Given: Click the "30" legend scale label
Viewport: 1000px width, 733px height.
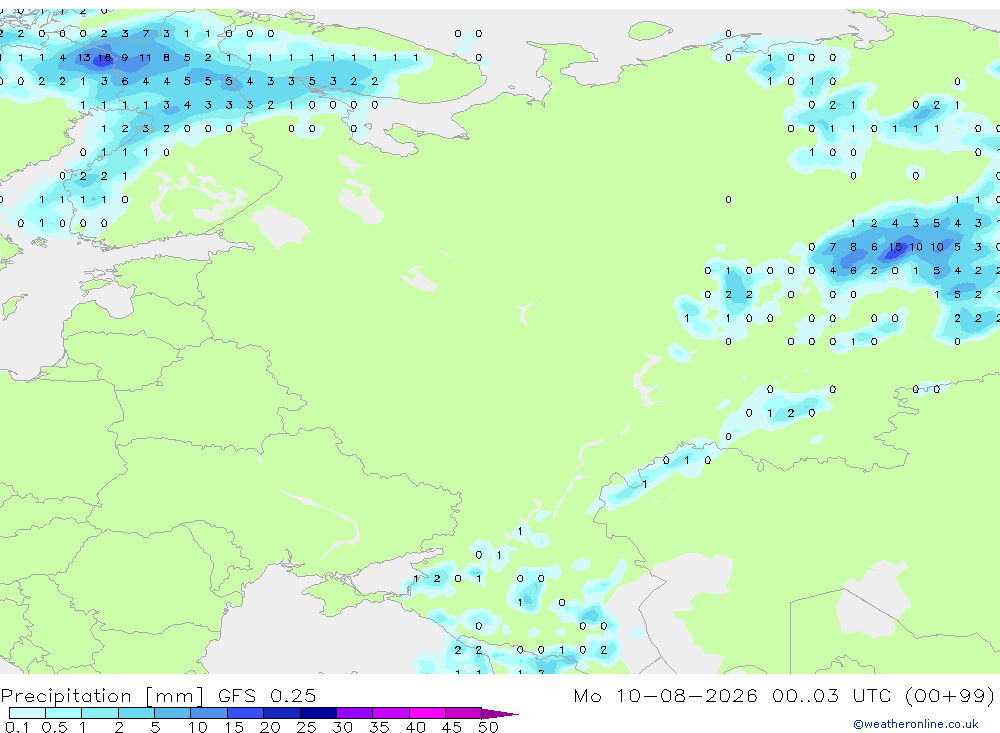Looking at the screenshot, I should pos(342,727).
